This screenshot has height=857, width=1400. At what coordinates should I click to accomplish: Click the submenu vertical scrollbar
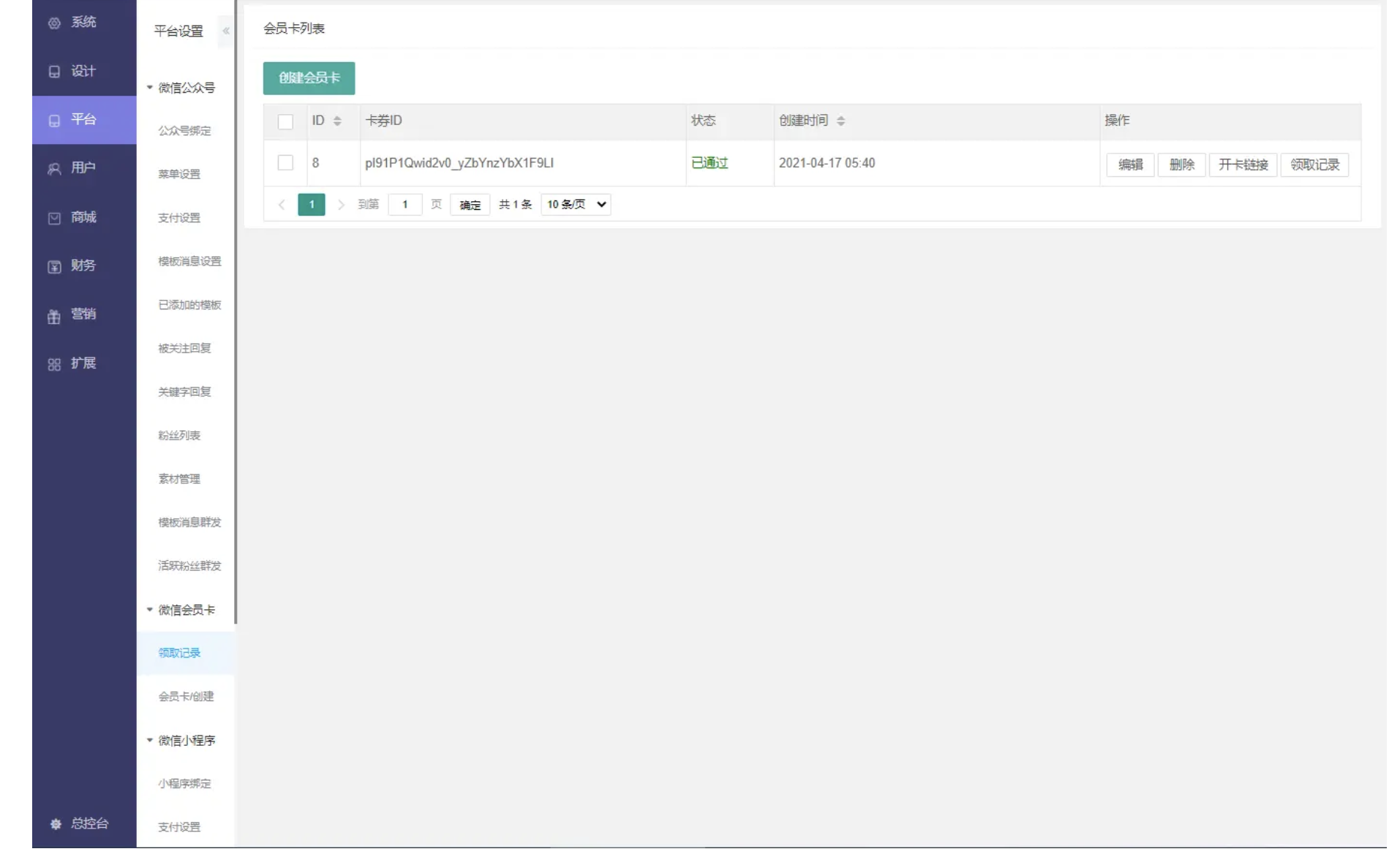click(236, 313)
